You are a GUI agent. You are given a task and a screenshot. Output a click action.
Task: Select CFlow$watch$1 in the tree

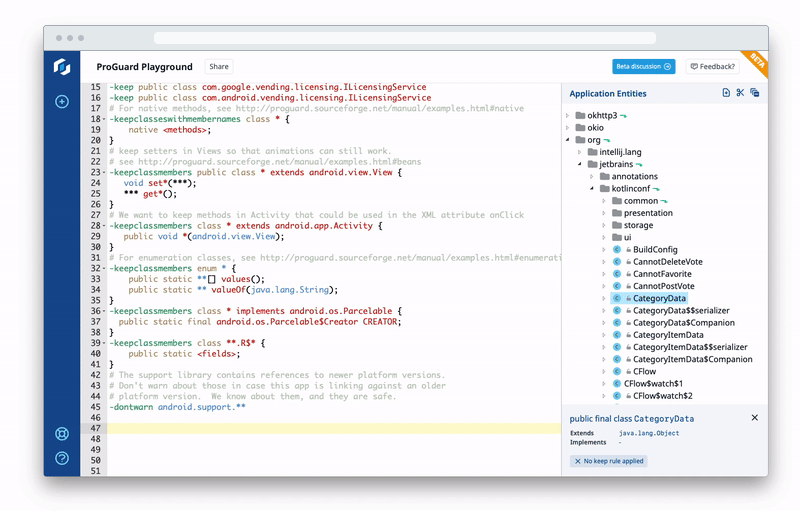(653, 384)
